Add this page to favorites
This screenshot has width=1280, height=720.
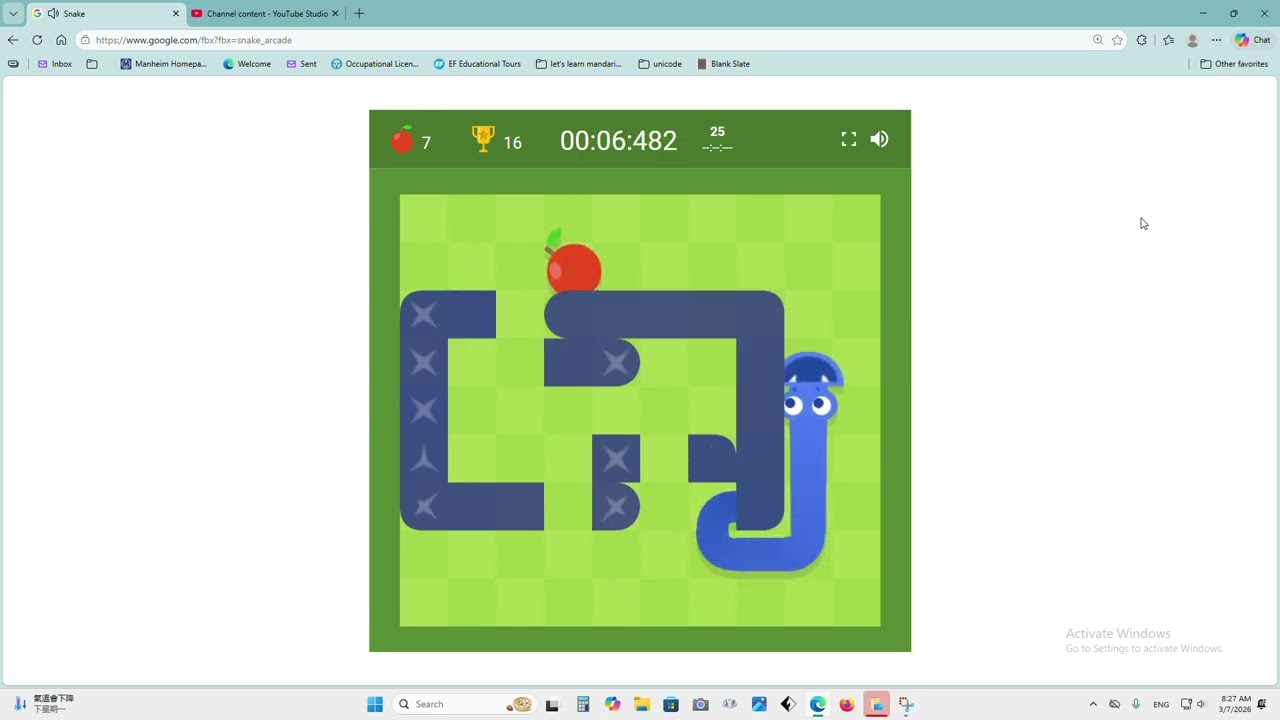click(1117, 40)
